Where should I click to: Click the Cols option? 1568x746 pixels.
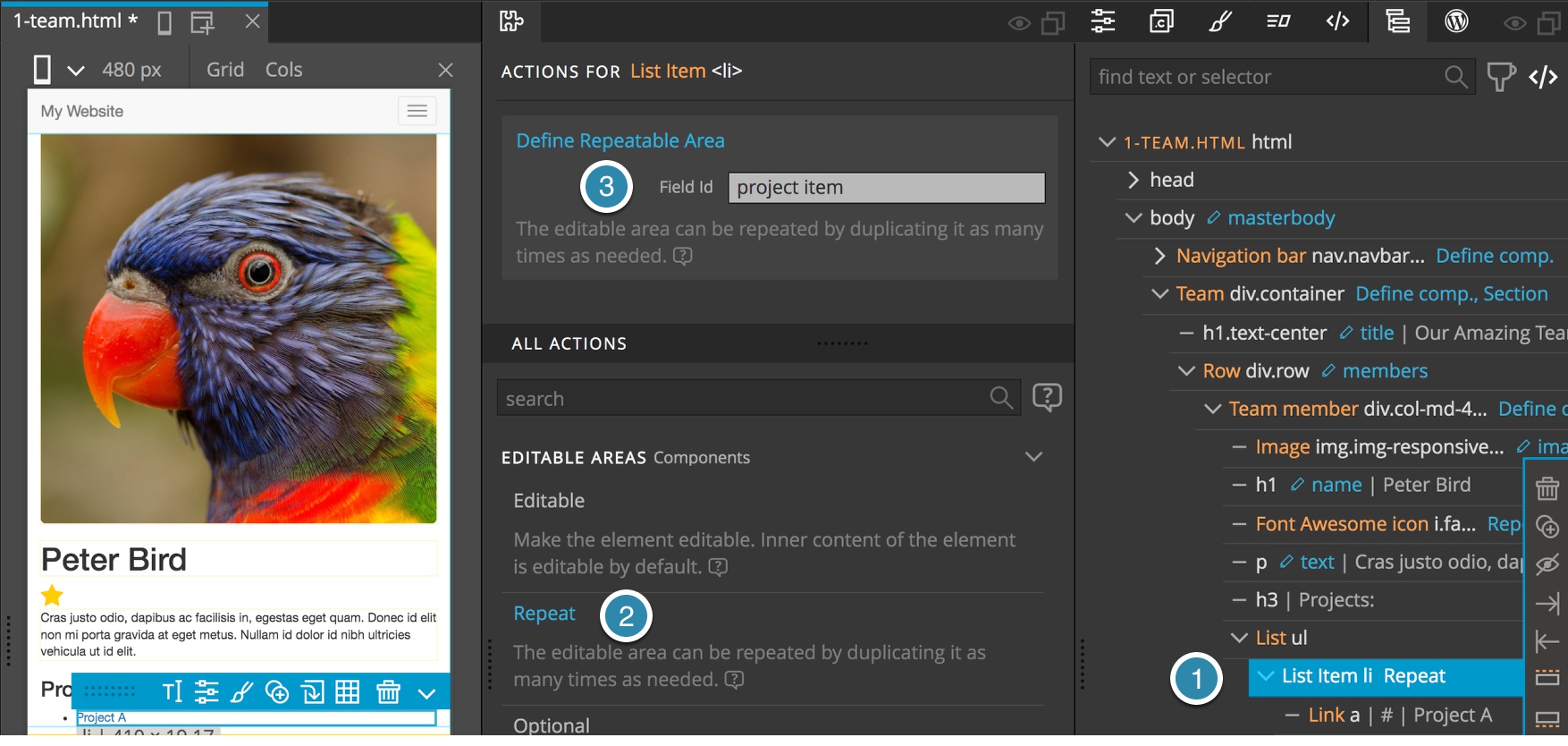(x=283, y=70)
